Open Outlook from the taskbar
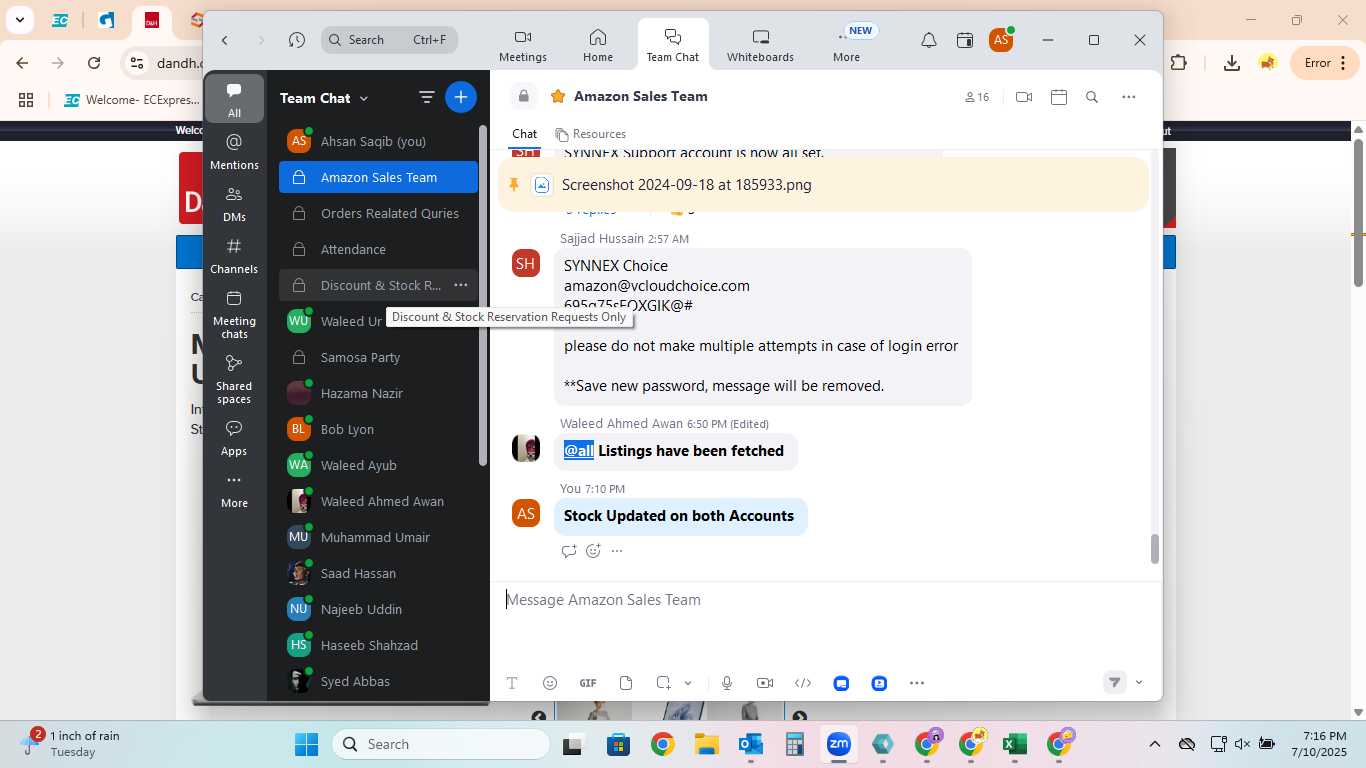 pyautogui.click(x=751, y=744)
